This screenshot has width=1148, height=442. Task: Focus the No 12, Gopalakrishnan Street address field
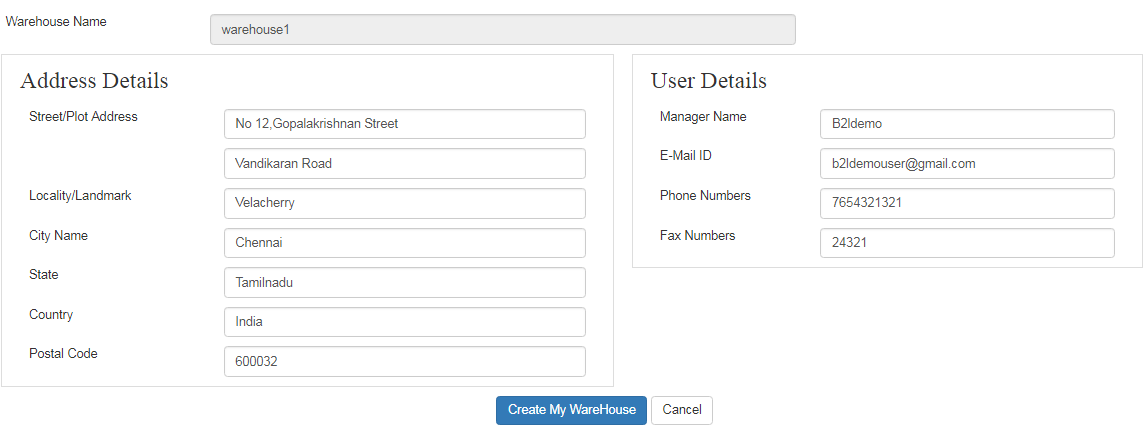click(x=404, y=124)
